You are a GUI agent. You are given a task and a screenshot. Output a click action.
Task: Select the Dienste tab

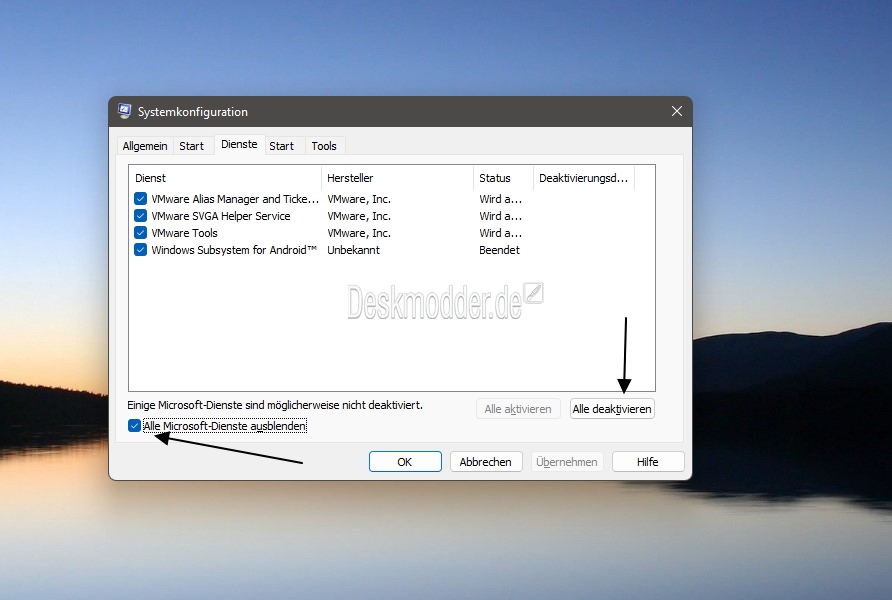tap(239, 144)
